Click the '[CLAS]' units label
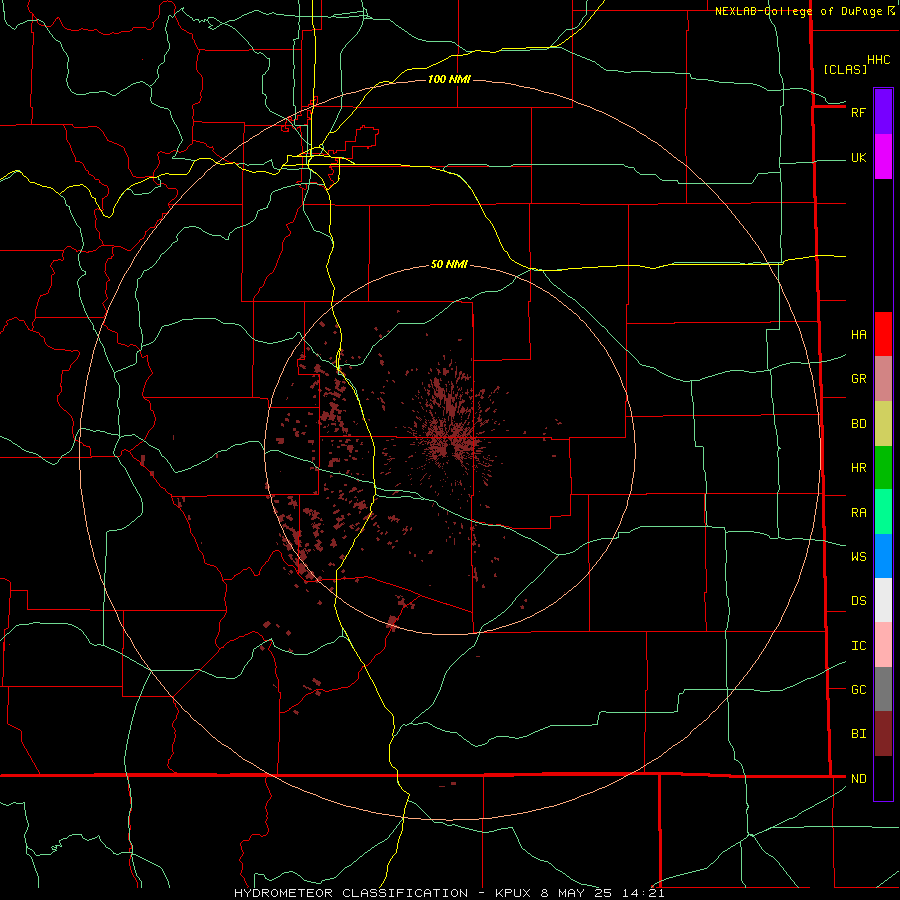 tap(845, 69)
